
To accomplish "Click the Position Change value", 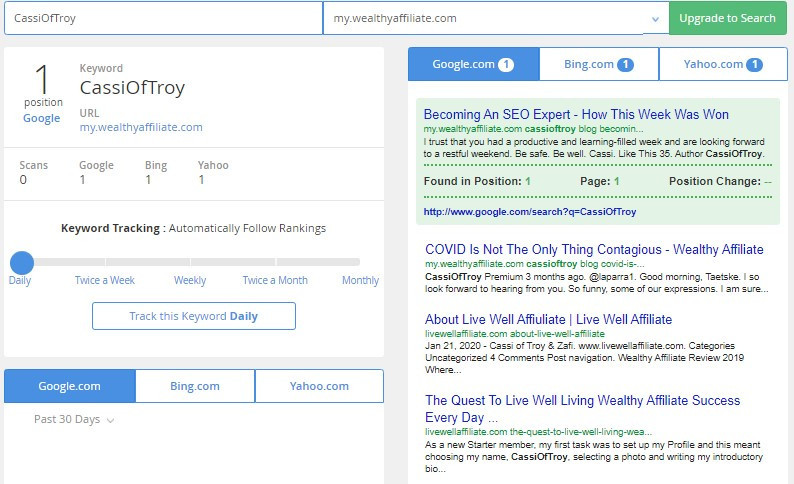I will 768,181.
